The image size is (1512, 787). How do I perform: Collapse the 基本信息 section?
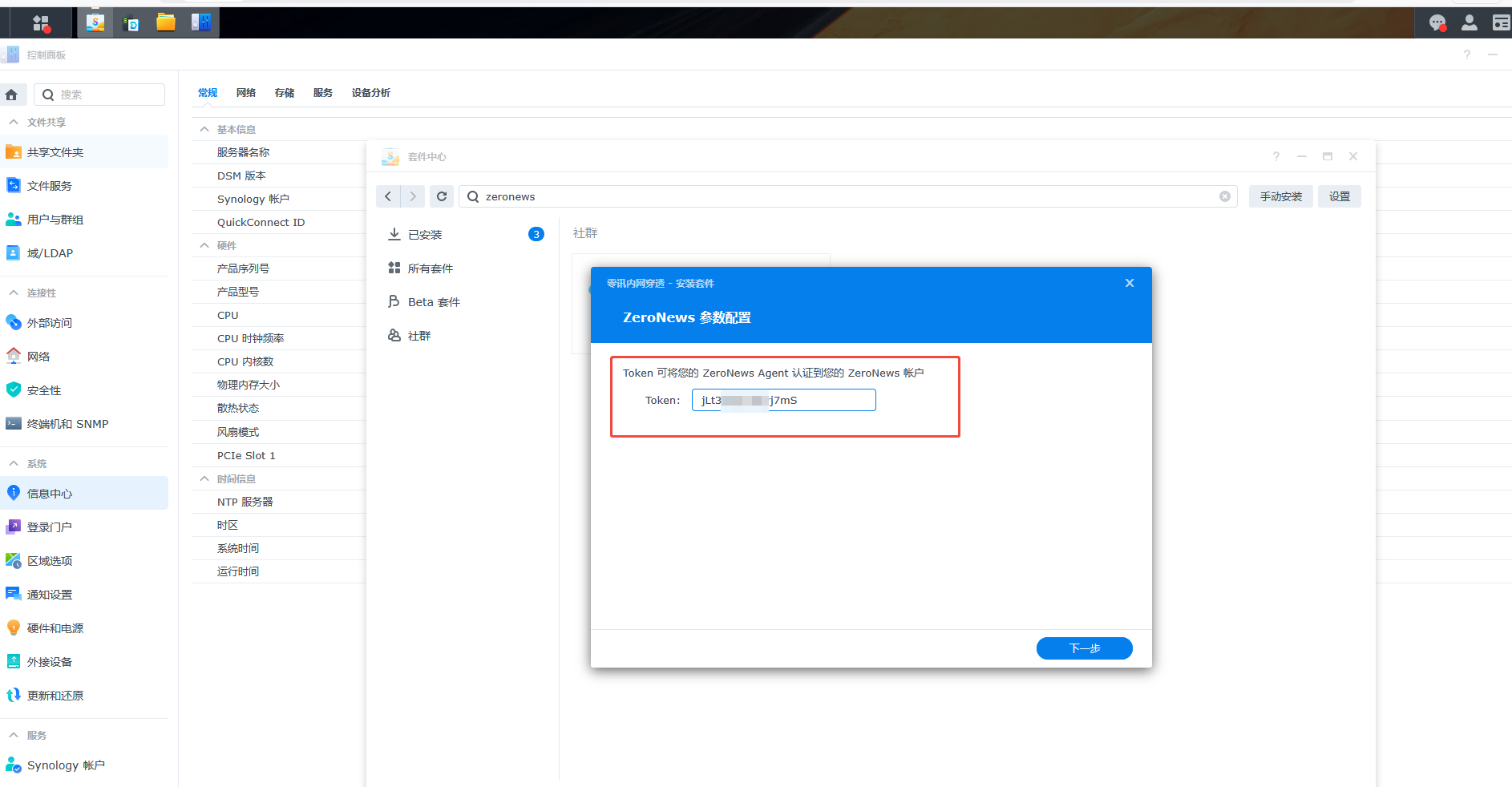pos(204,129)
